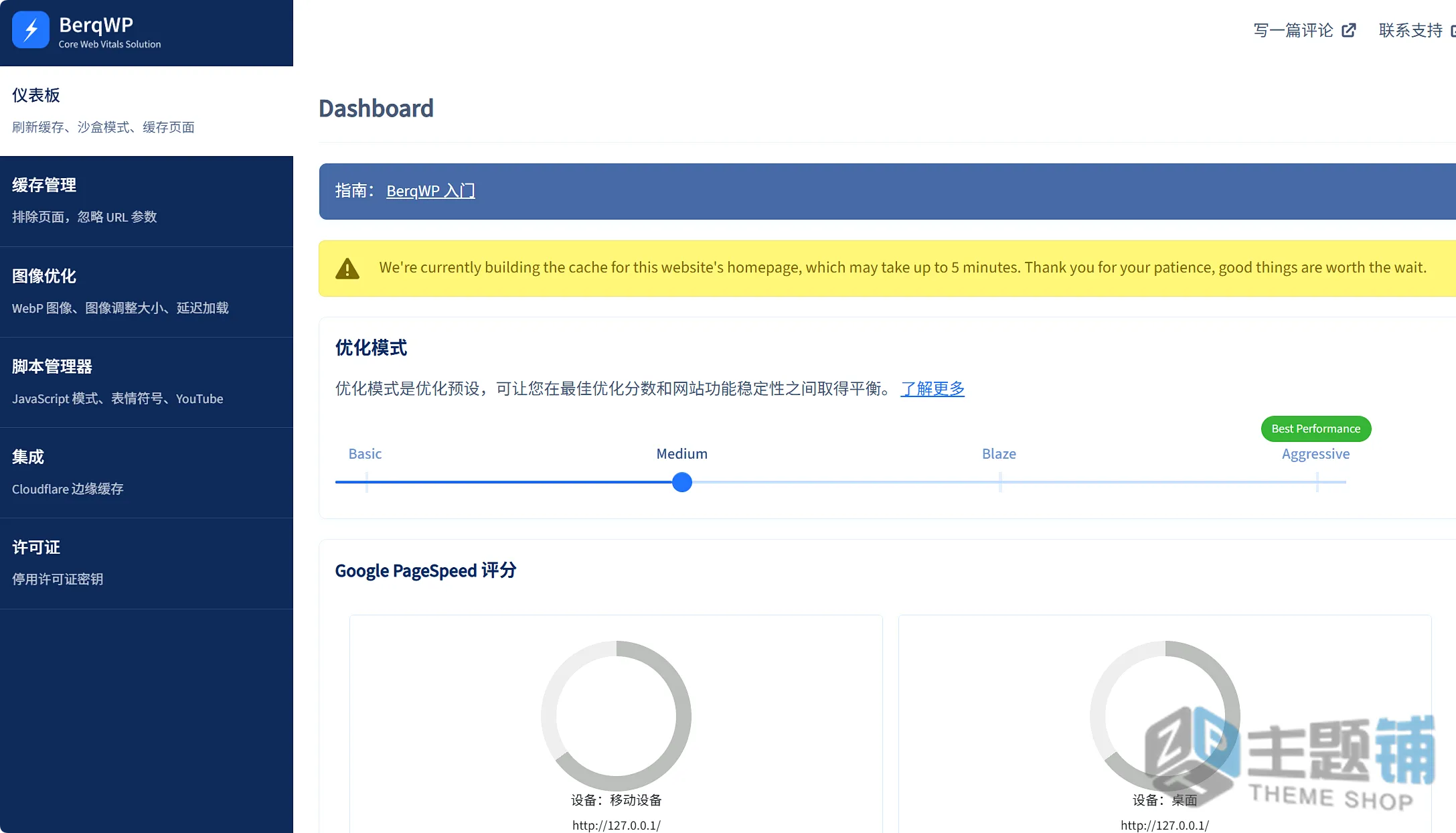Click the 优化模式 section heading
The image size is (1456, 833).
tap(371, 348)
